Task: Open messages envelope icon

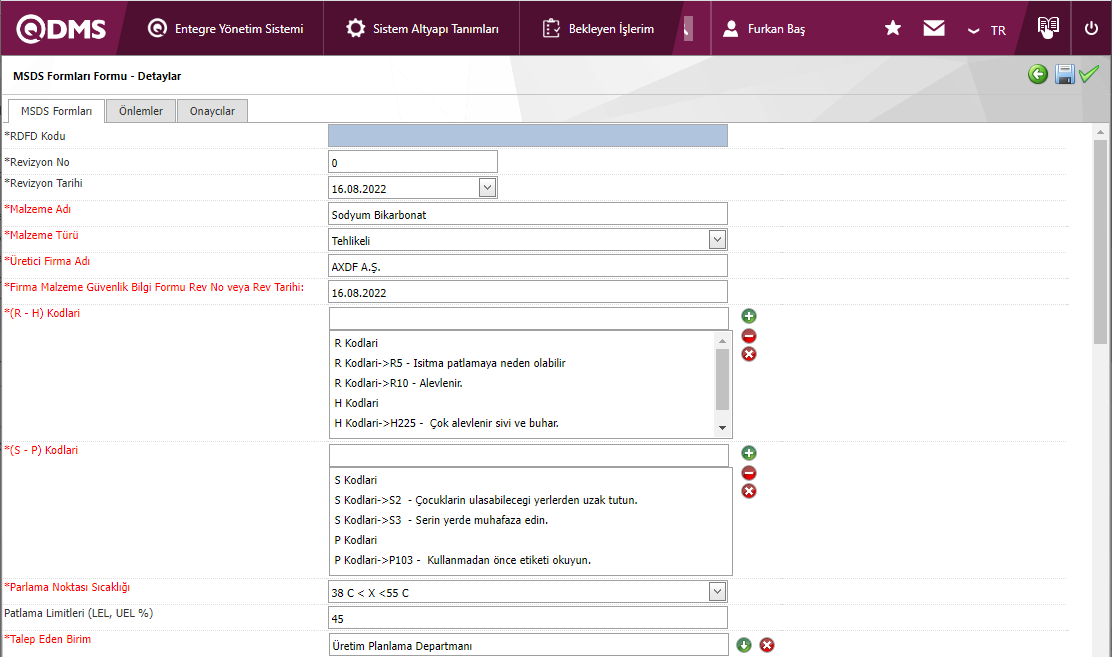Action: [x=934, y=29]
